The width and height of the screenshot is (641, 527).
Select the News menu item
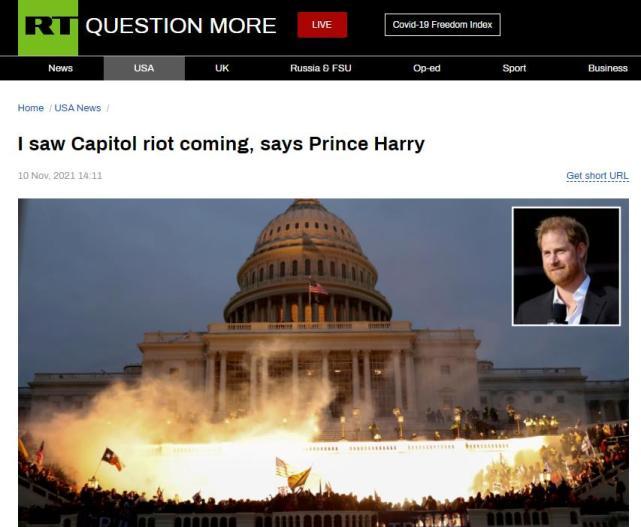coord(61,68)
